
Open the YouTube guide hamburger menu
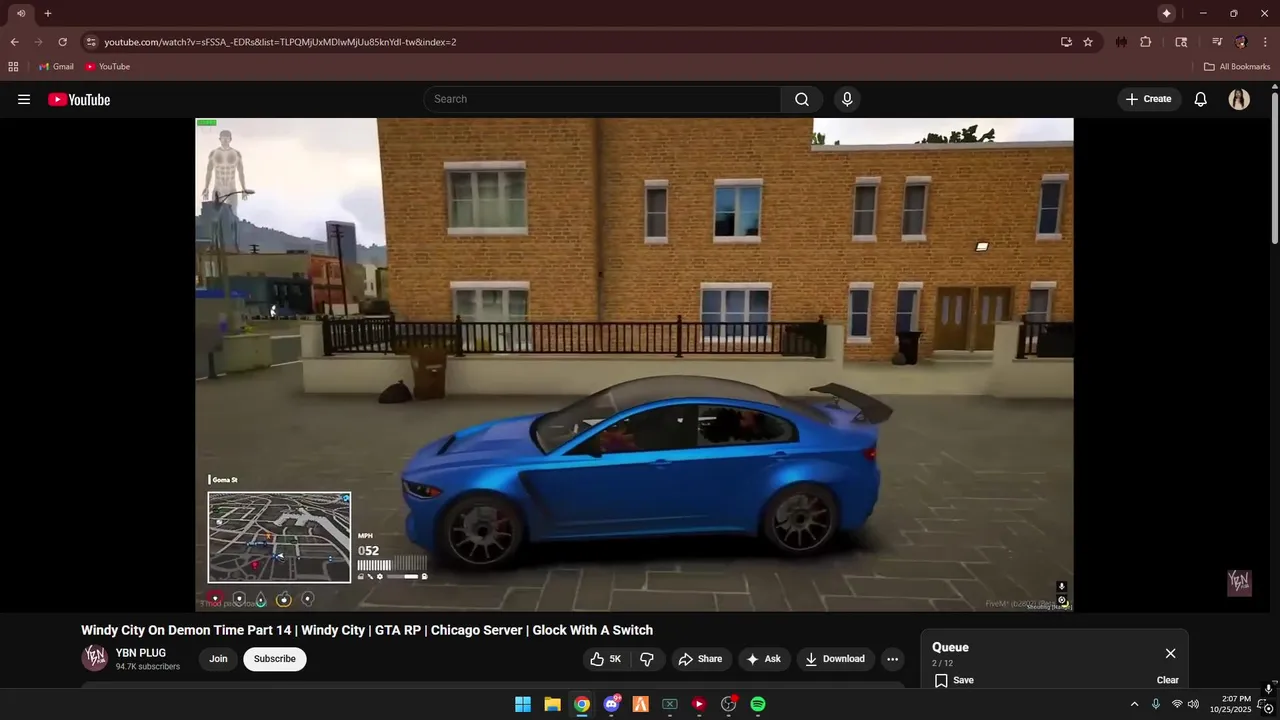(x=24, y=99)
